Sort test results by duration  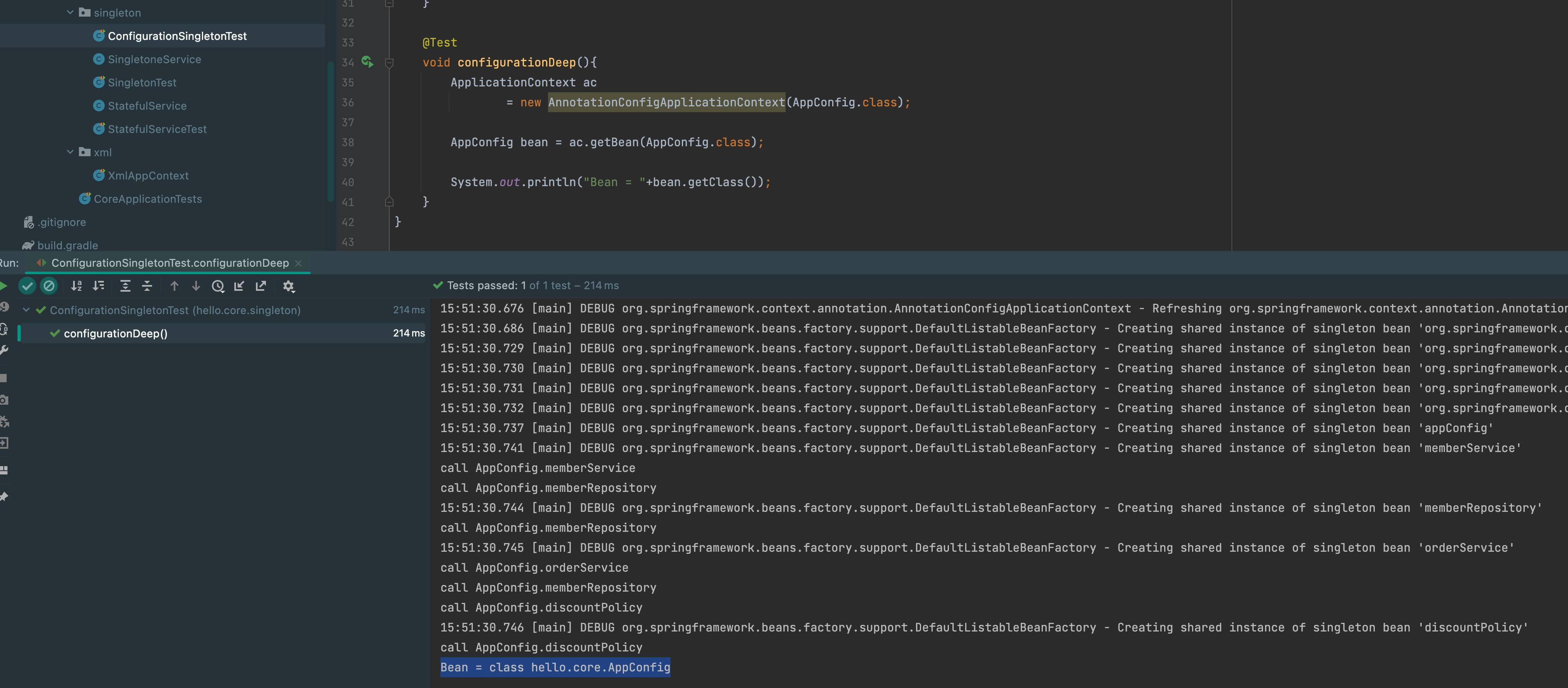tap(98, 285)
